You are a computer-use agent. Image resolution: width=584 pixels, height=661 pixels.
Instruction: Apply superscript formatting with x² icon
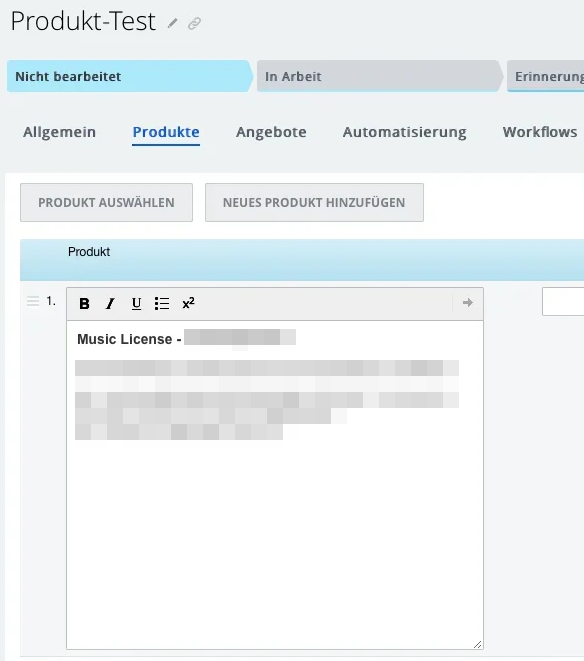(188, 303)
